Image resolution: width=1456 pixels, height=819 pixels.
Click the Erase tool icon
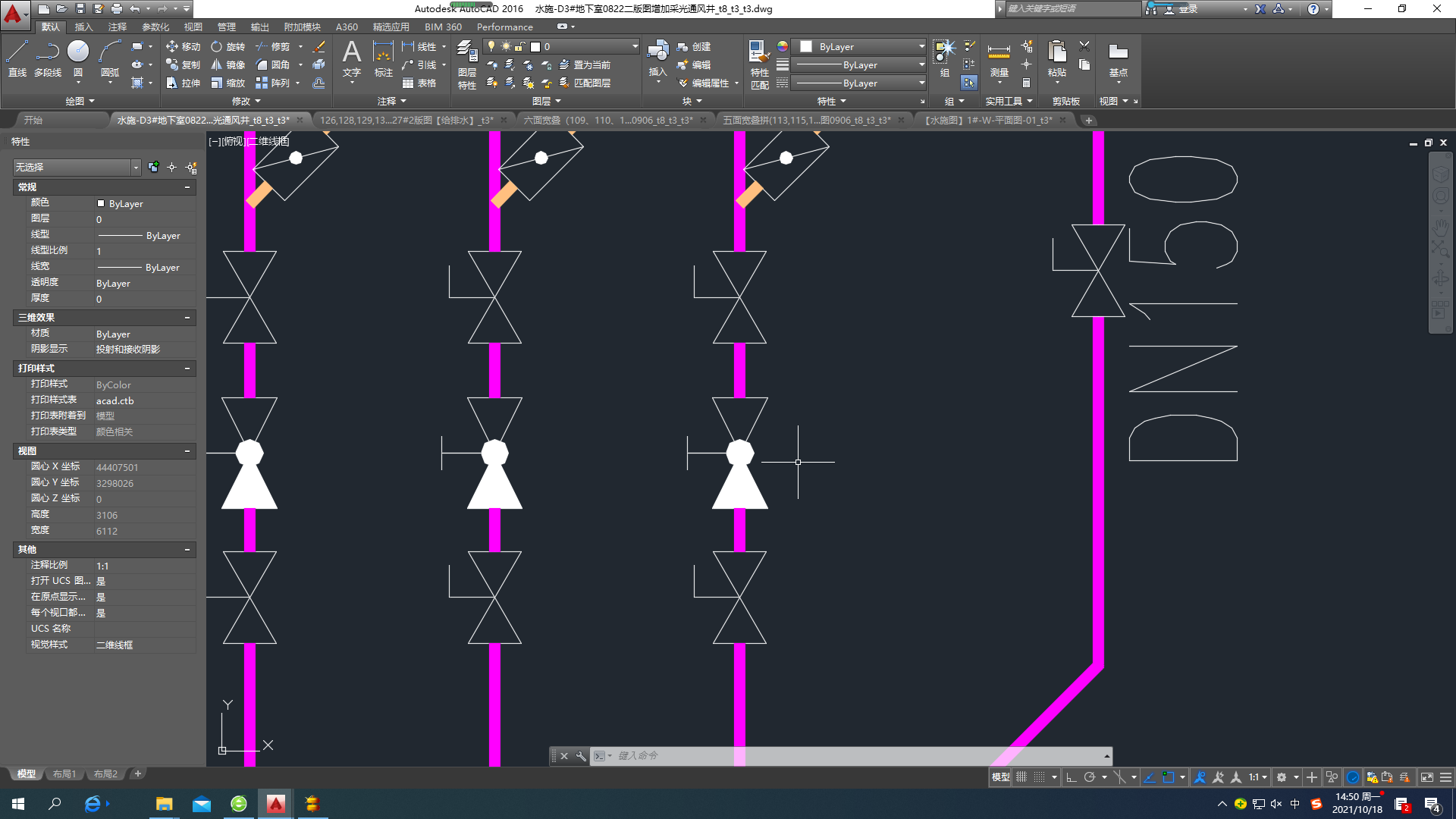(319, 46)
